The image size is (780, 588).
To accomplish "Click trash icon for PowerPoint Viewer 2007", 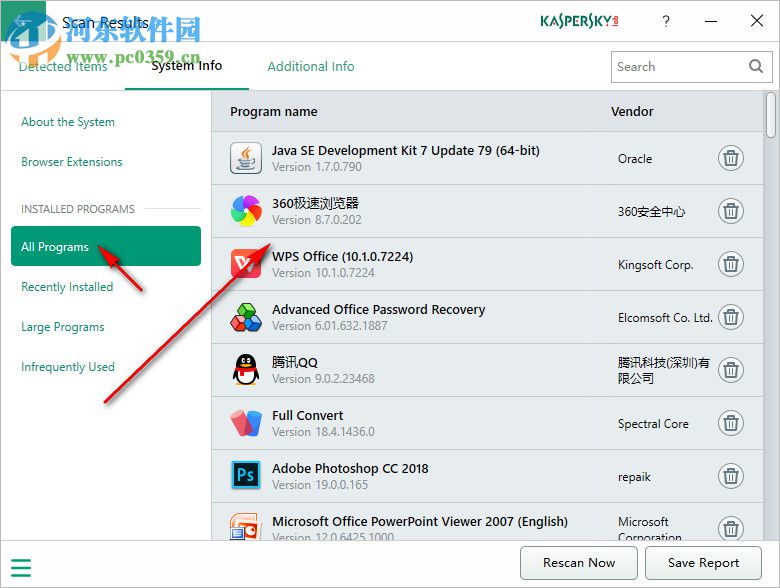I will click(x=730, y=528).
